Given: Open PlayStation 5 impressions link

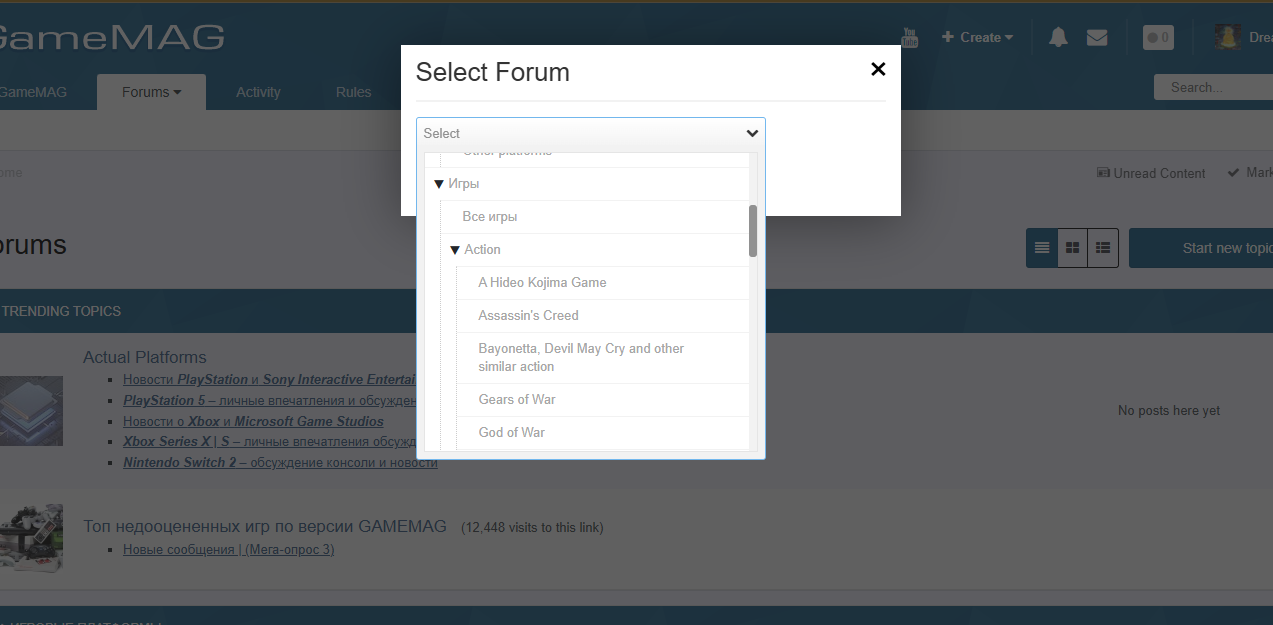Looking at the screenshot, I should click(269, 400).
